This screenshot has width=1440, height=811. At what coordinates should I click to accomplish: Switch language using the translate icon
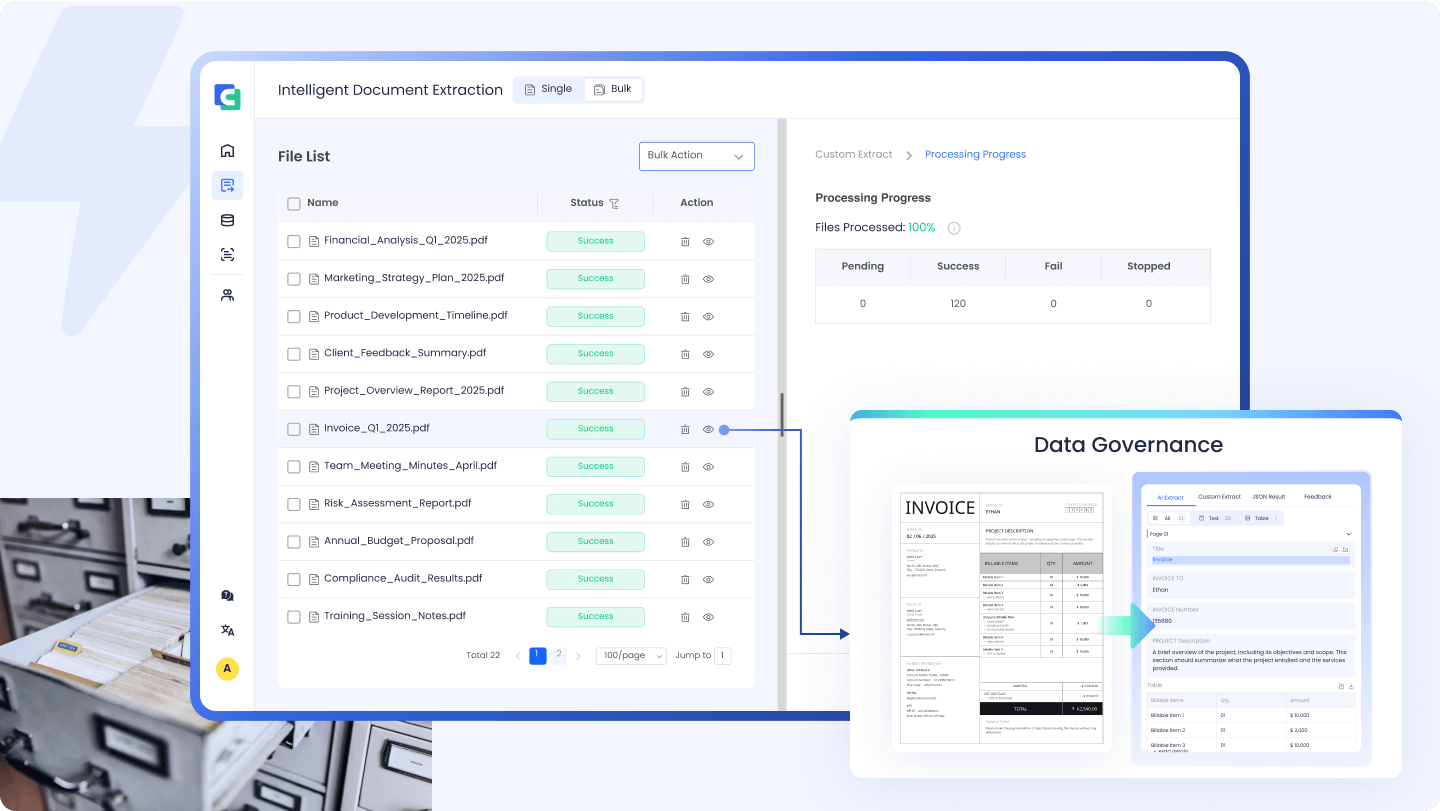(x=227, y=630)
